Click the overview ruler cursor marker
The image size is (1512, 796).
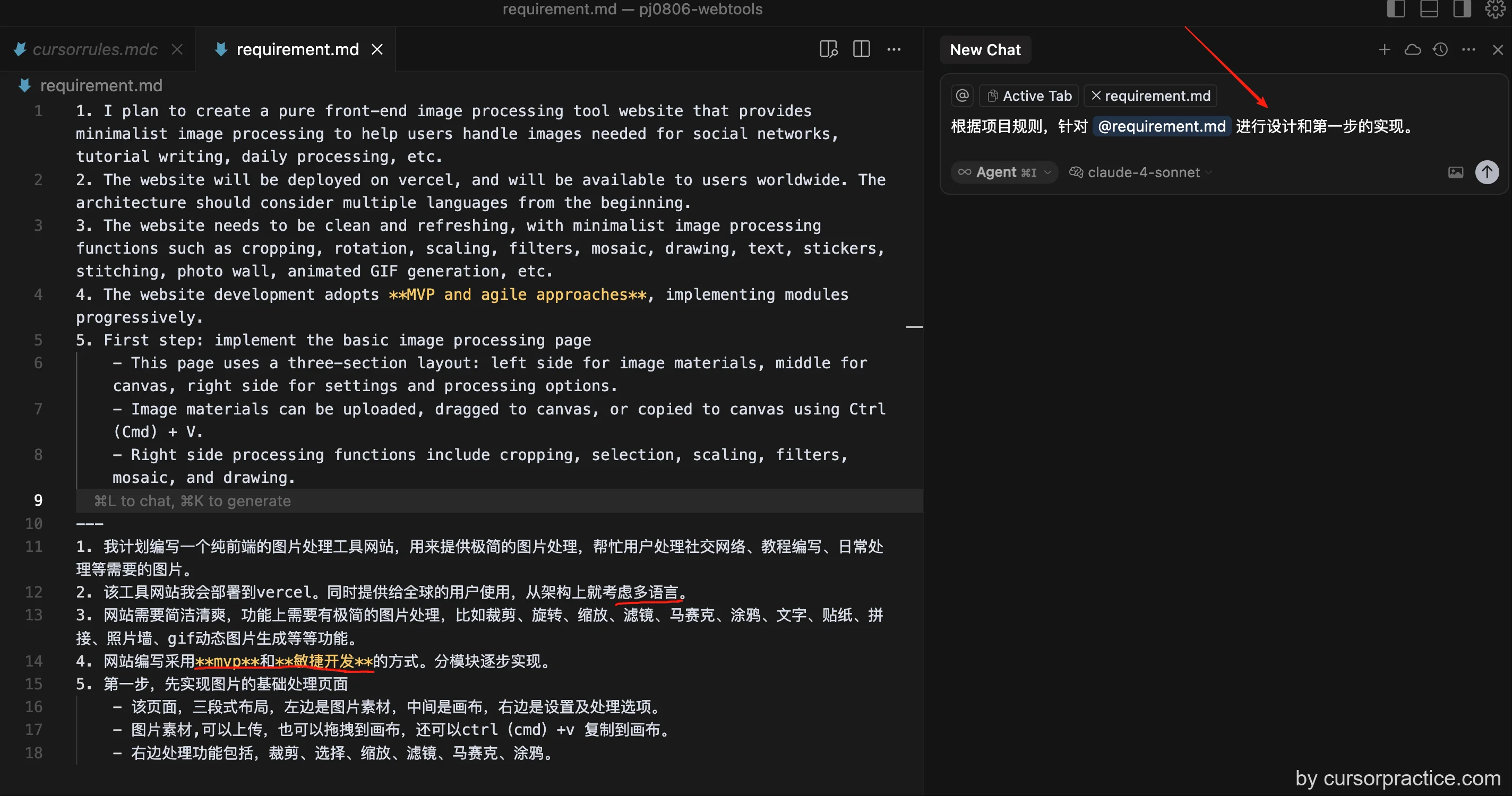[915, 327]
